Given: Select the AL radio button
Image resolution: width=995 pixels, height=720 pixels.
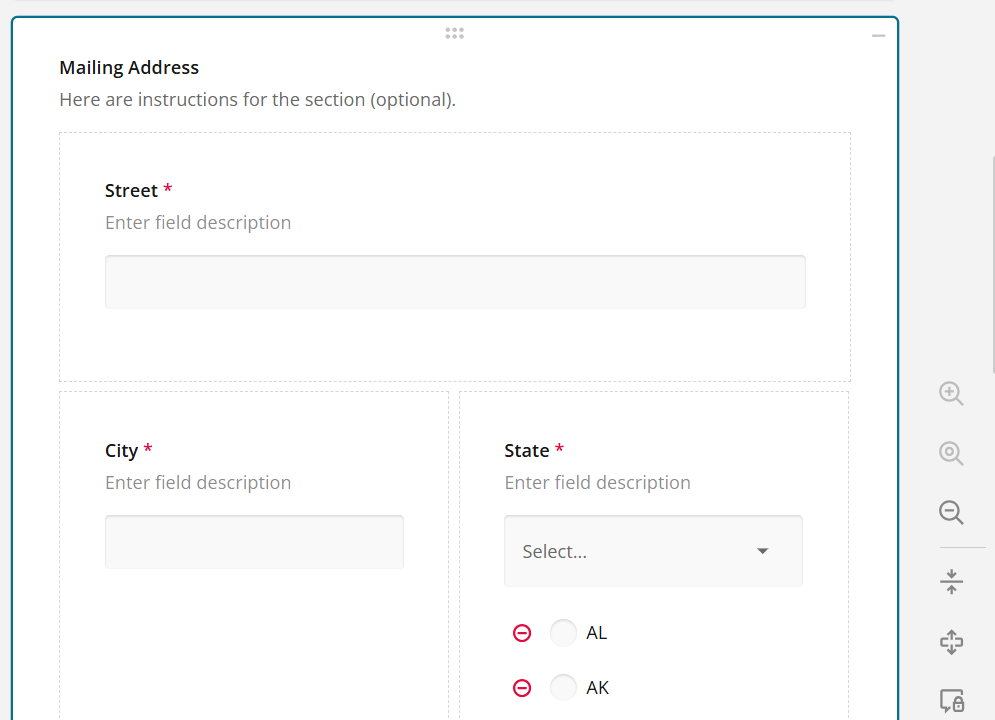Looking at the screenshot, I should tap(562, 632).
